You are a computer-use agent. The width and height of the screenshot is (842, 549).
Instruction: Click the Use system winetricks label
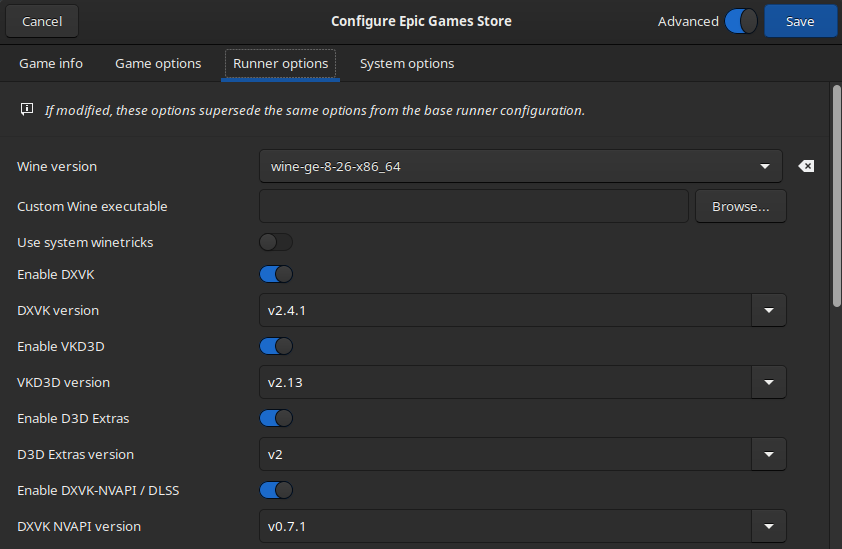point(85,243)
